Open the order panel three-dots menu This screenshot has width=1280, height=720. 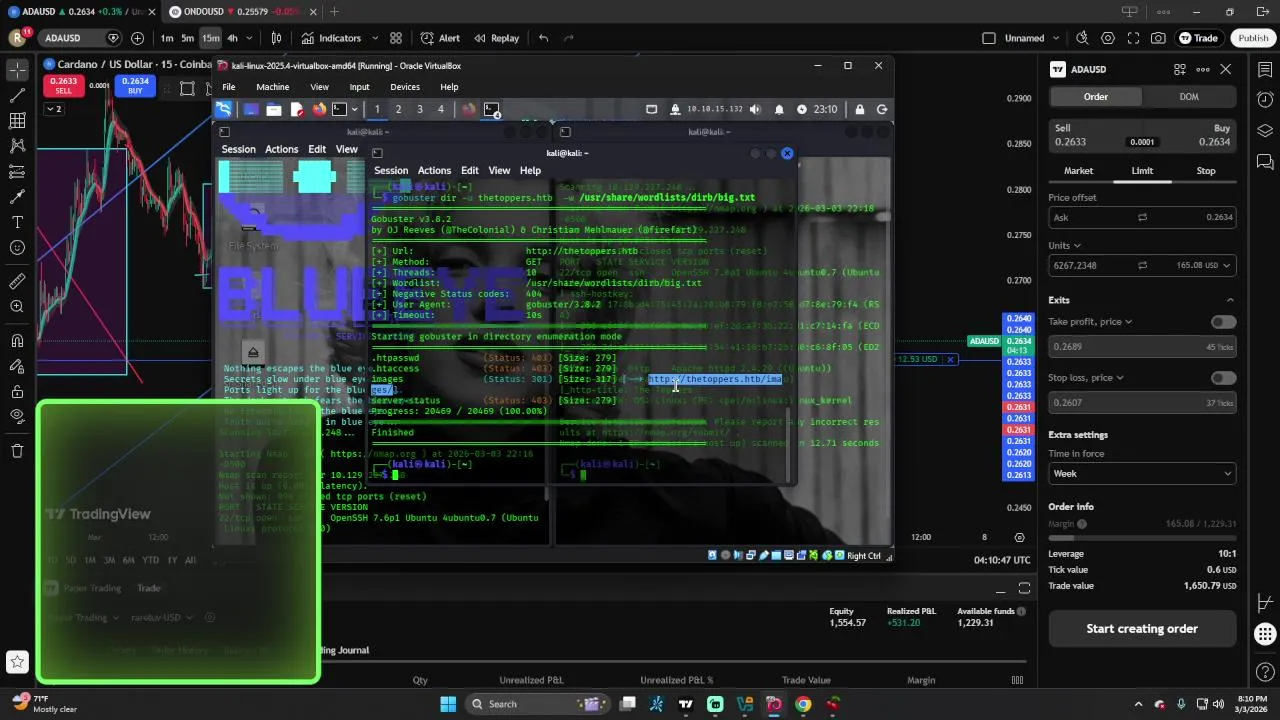click(1203, 69)
